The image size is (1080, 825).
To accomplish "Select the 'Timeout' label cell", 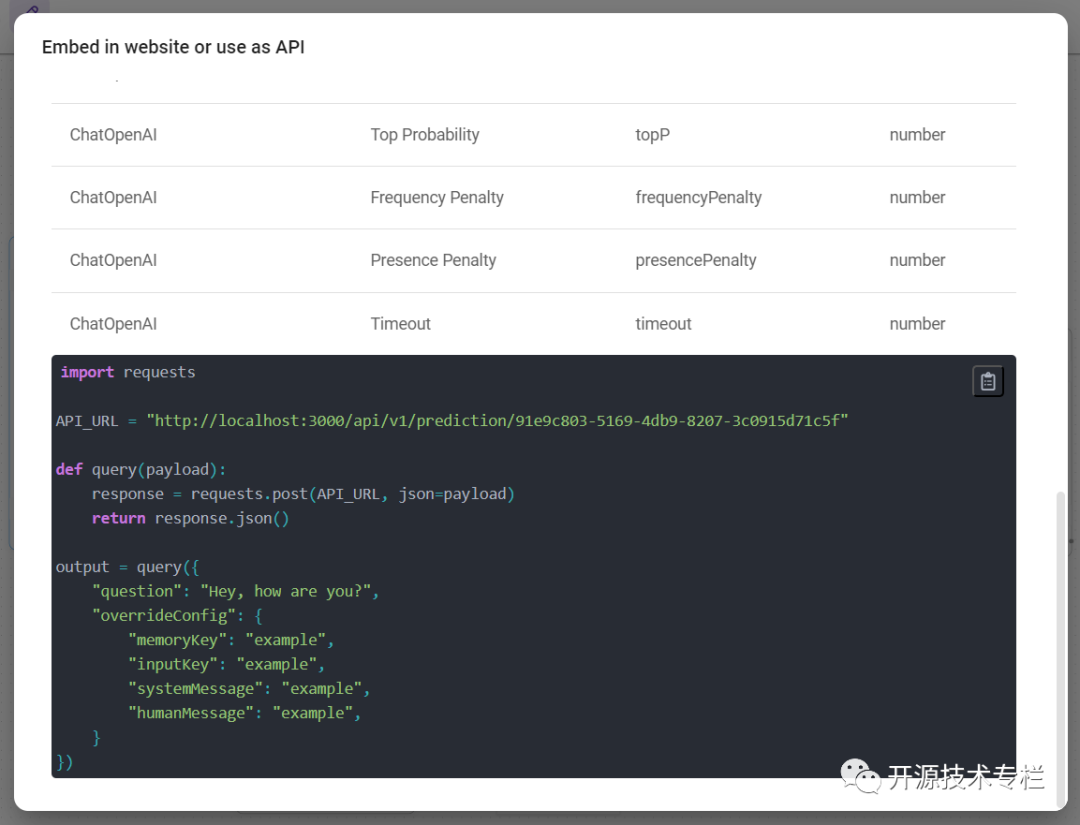I will [400, 324].
